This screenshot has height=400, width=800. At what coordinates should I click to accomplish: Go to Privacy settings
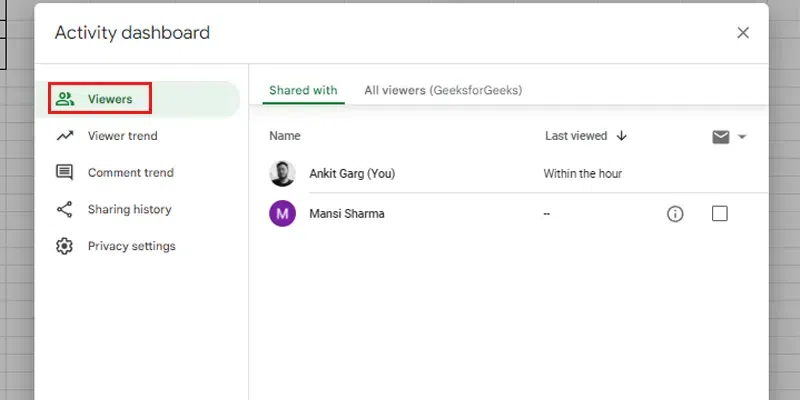pos(131,246)
